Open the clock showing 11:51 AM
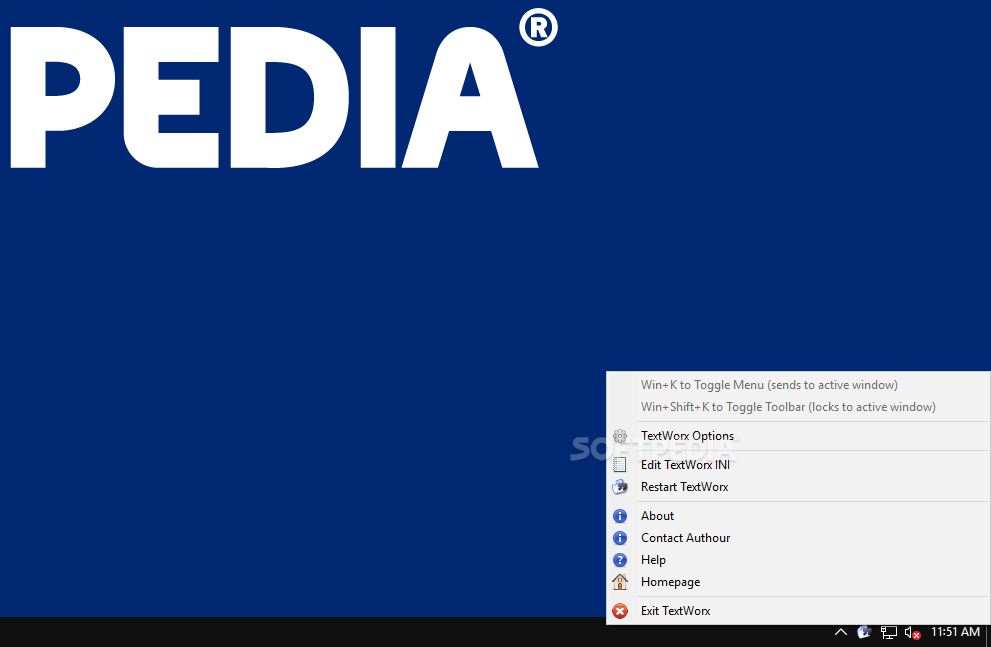Screen dimensions: 991x647 pos(955,632)
